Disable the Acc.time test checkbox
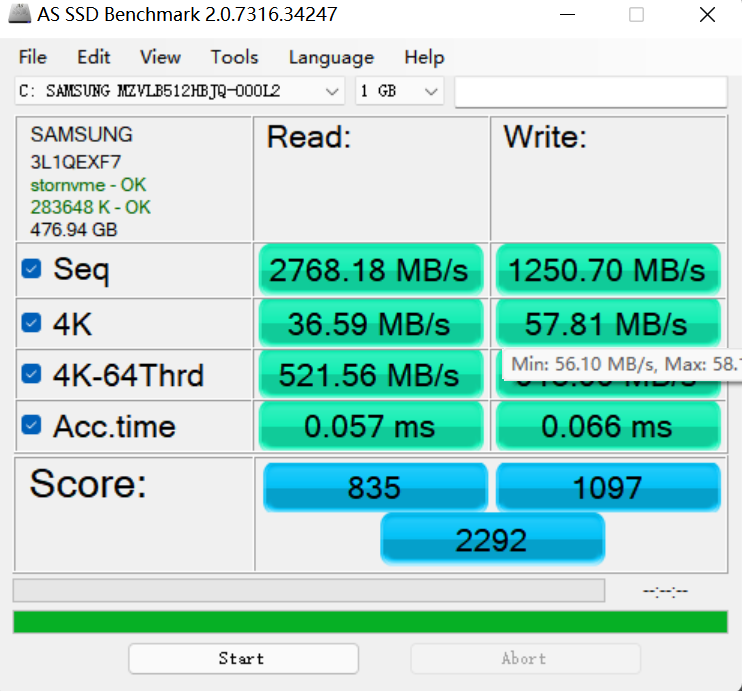 31,425
